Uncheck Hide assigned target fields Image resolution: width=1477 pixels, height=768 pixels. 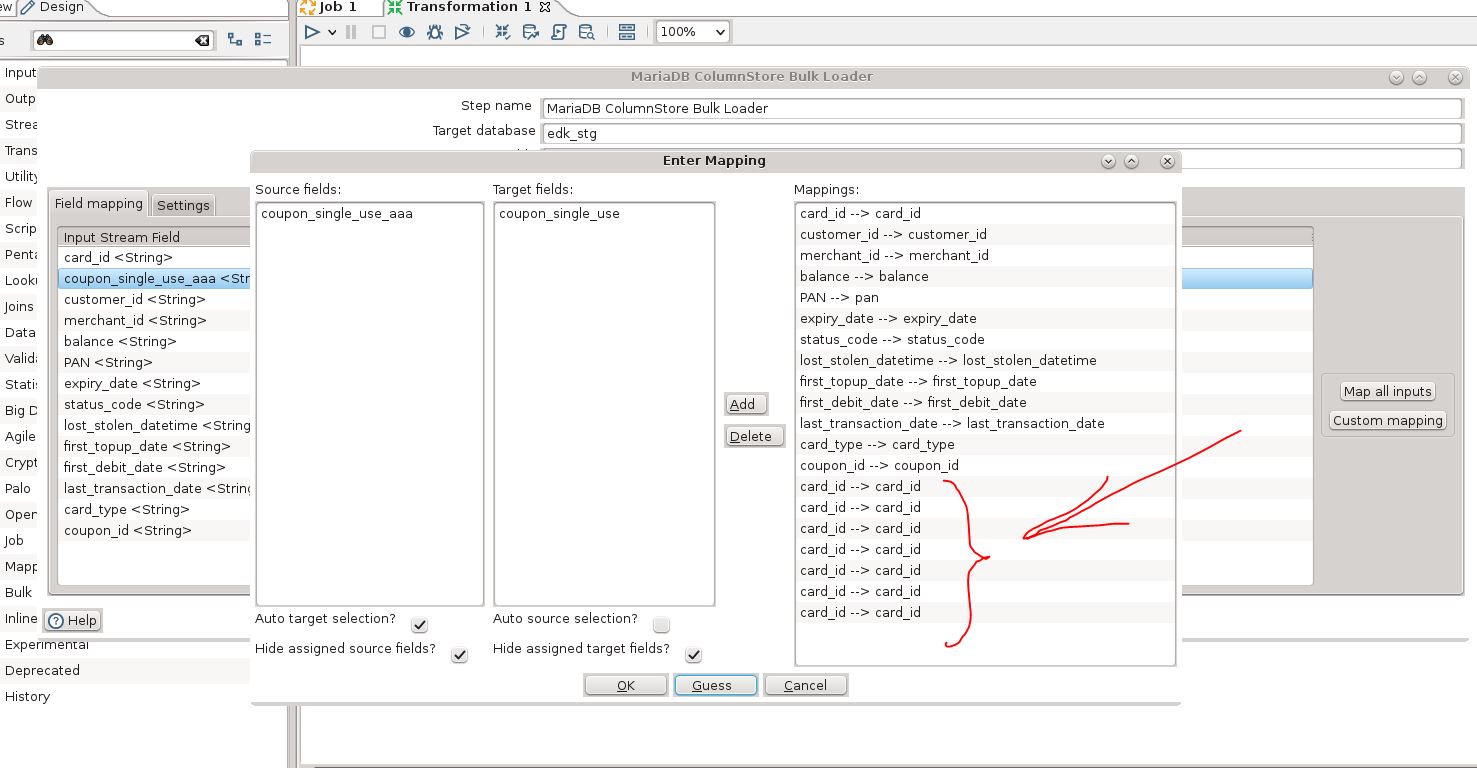click(x=693, y=655)
